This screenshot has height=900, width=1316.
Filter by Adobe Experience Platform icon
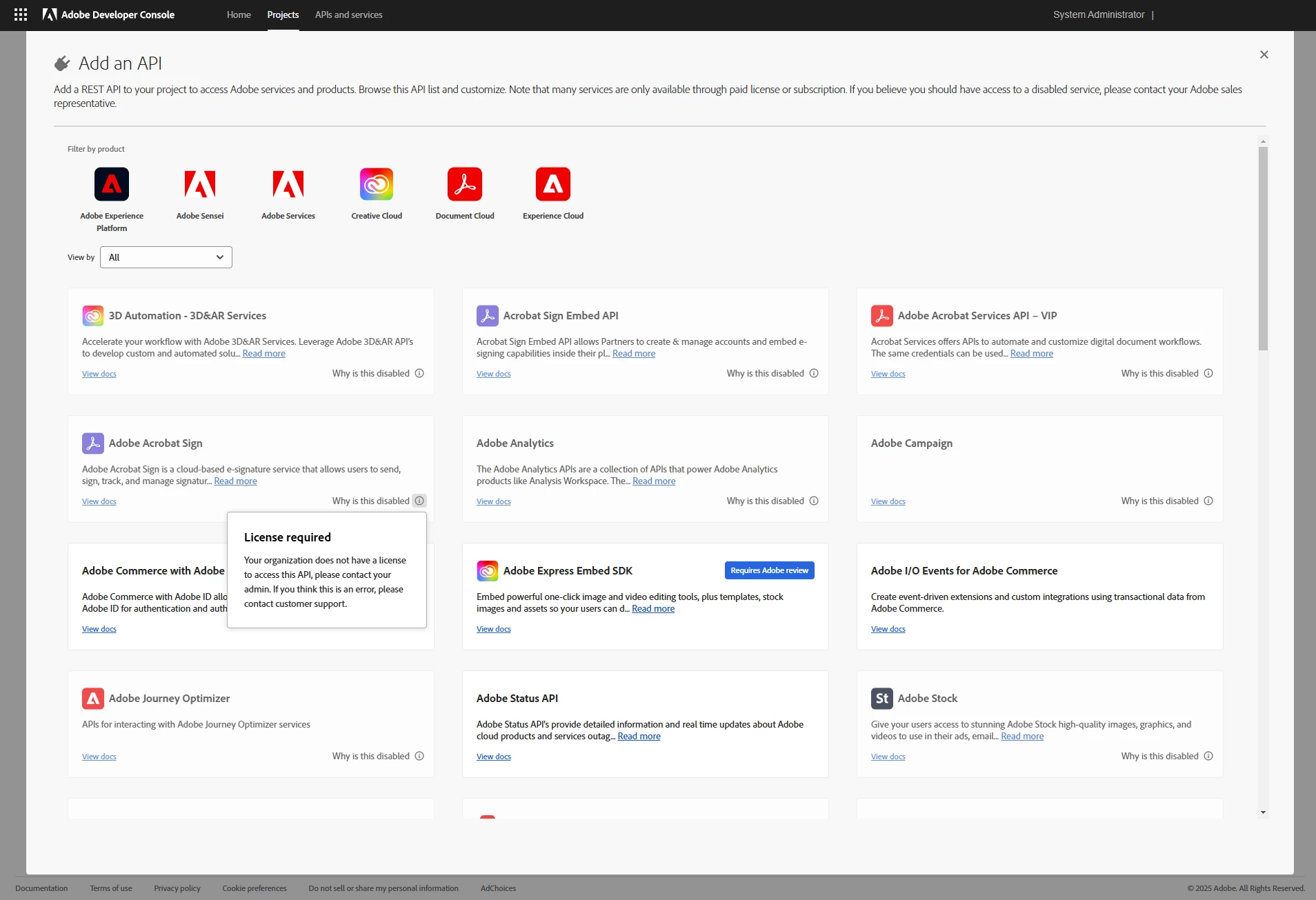click(112, 184)
